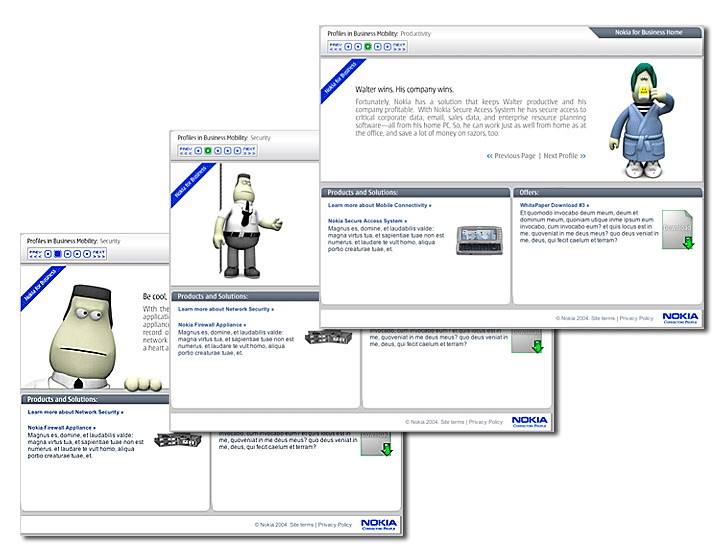This screenshot has height=558, width=724.
Task: Select first step dot on middle Security page
Action: click(x=198, y=151)
